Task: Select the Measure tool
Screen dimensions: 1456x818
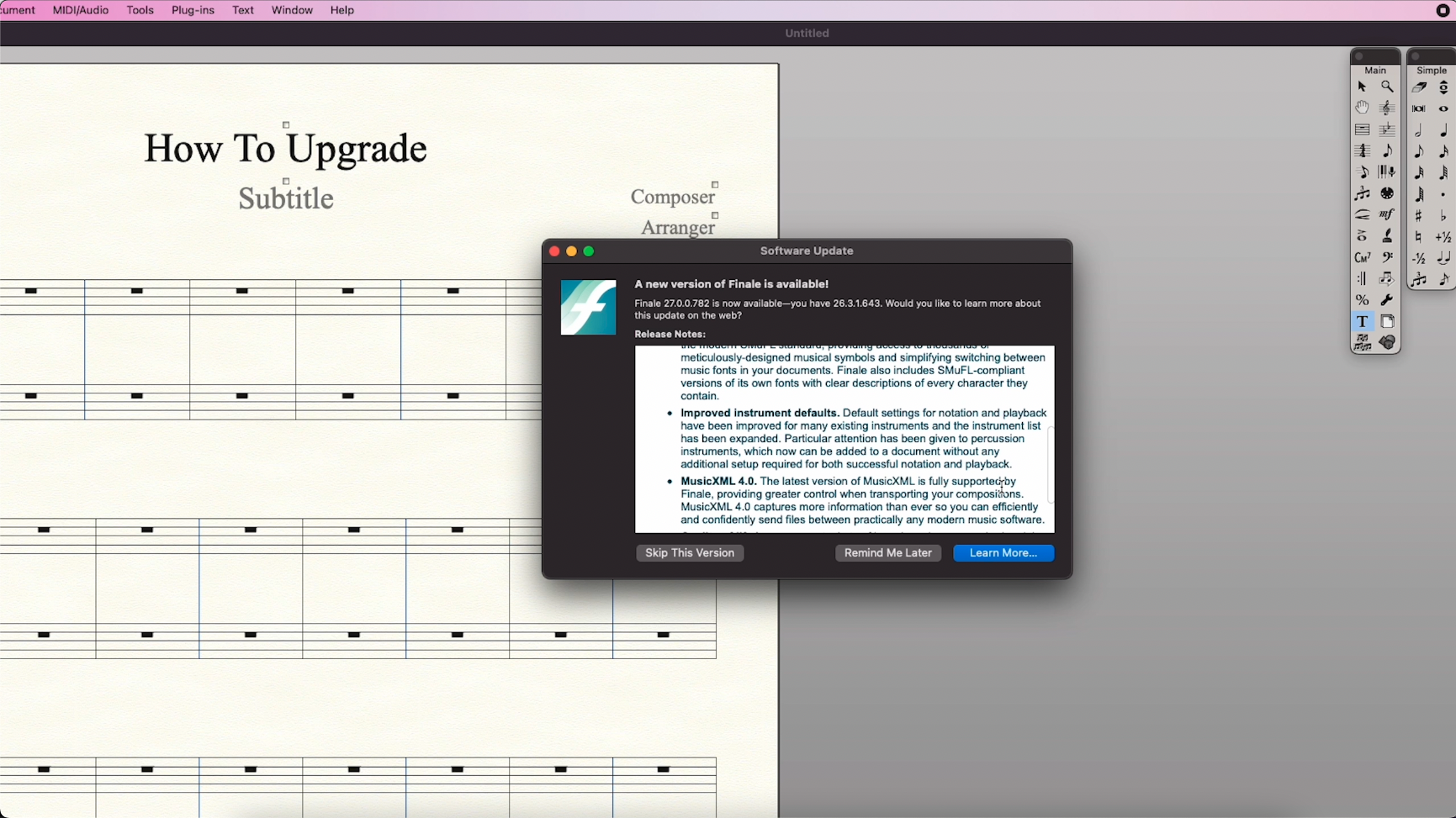Action: click(1362, 129)
